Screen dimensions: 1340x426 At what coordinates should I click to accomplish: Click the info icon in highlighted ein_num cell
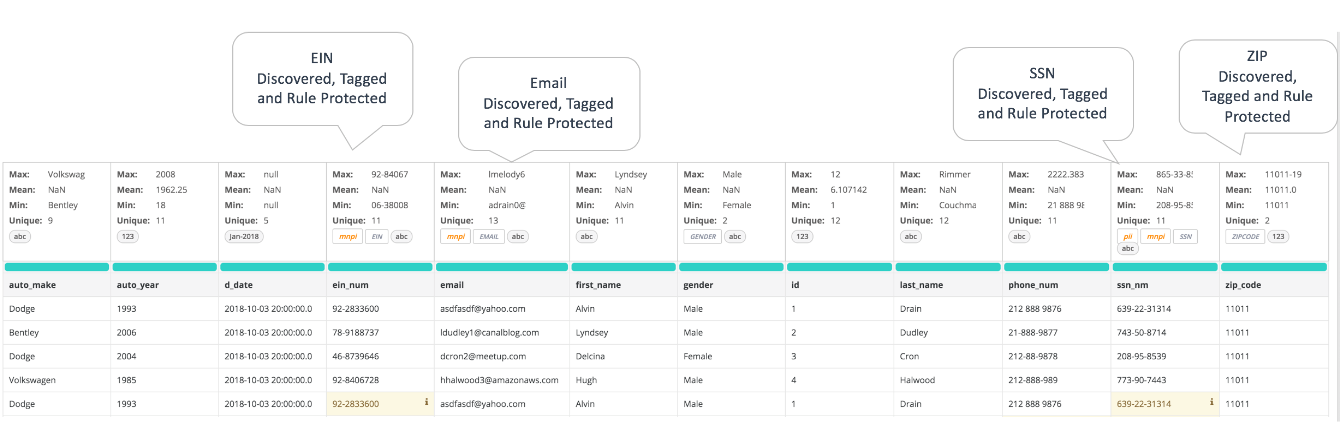pos(426,403)
